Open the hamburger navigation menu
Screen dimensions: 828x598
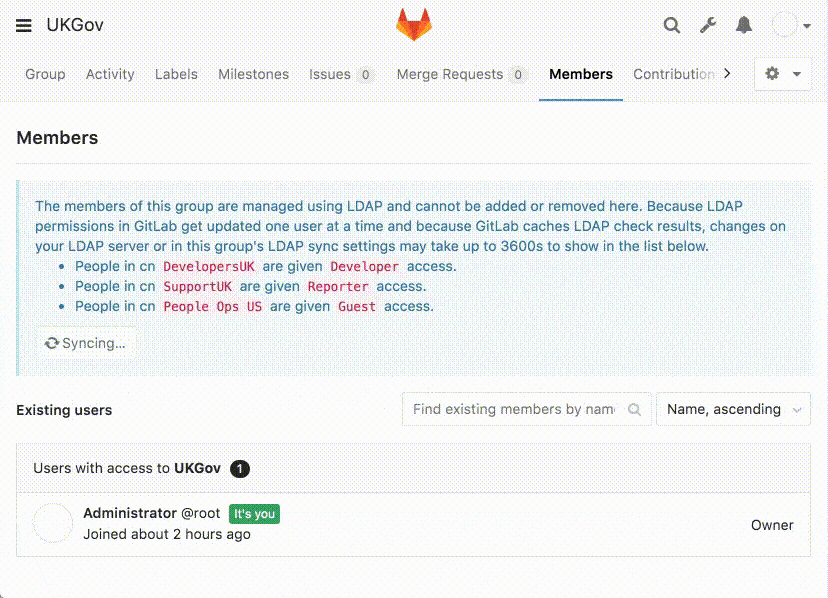(x=24, y=26)
